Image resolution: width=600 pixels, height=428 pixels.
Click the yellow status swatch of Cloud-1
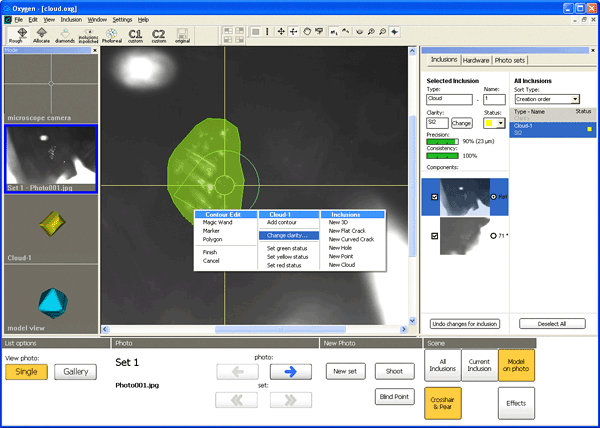[x=591, y=128]
